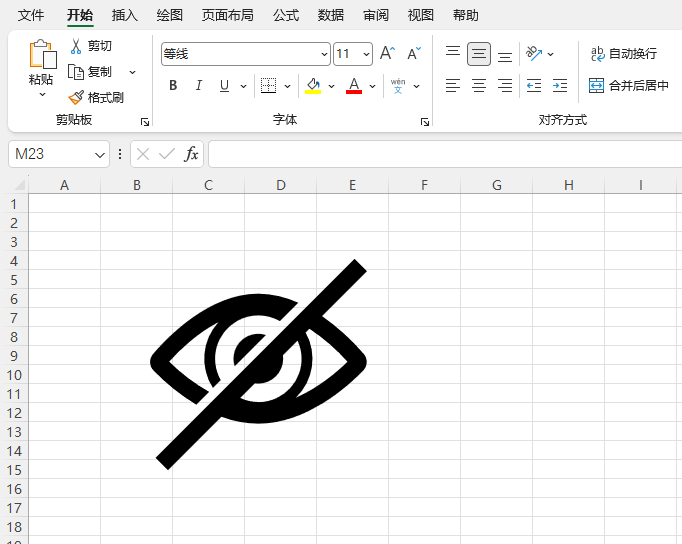Click the Cut (剪切) scissors icon
The height and width of the screenshot is (544, 682).
[76, 46]
